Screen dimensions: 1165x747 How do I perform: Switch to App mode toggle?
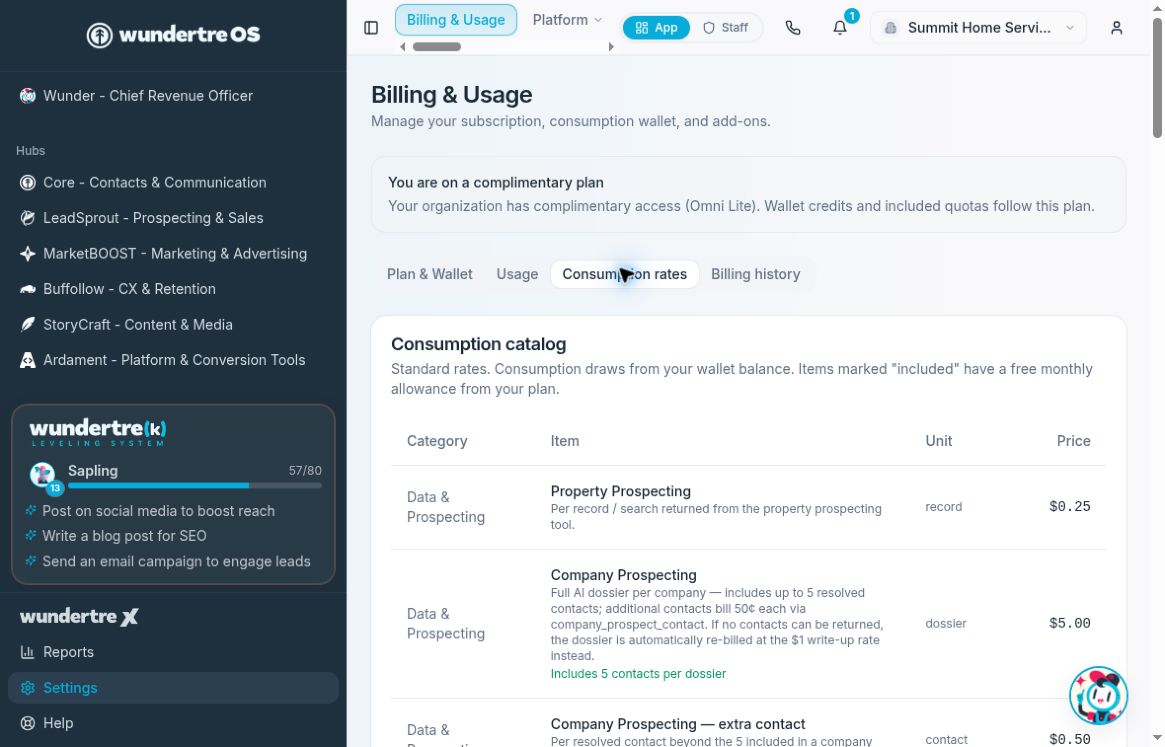pyautogui.click(x=656, y=28)
